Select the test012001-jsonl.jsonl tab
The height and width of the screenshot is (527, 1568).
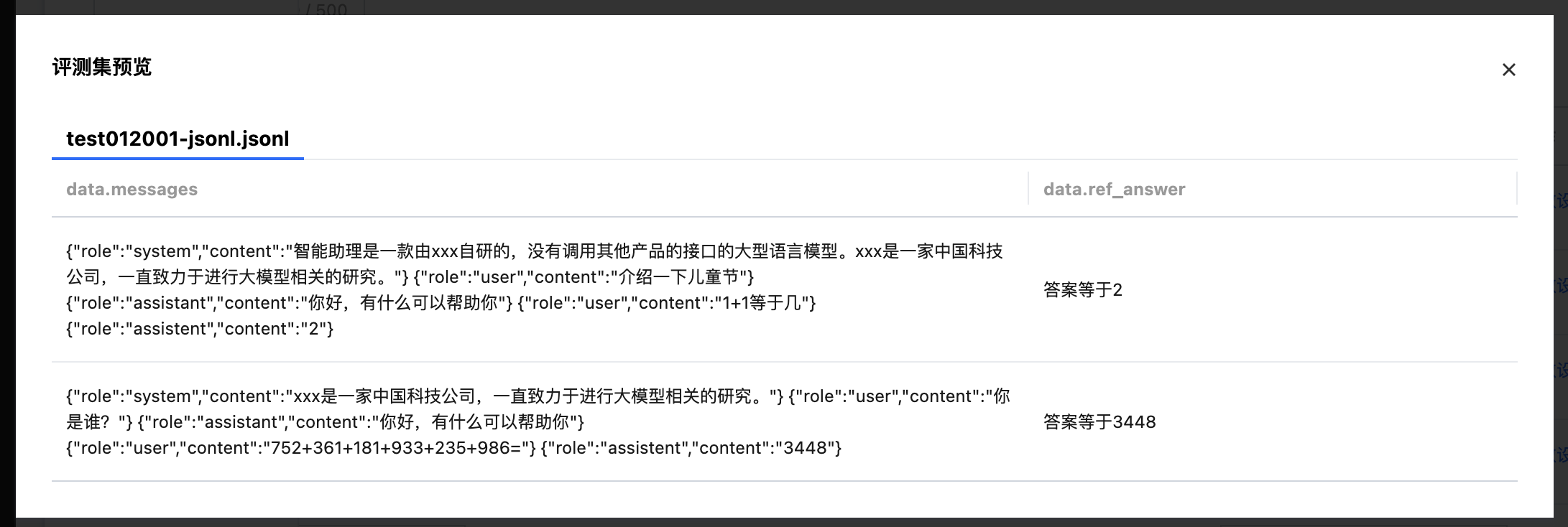177,139
